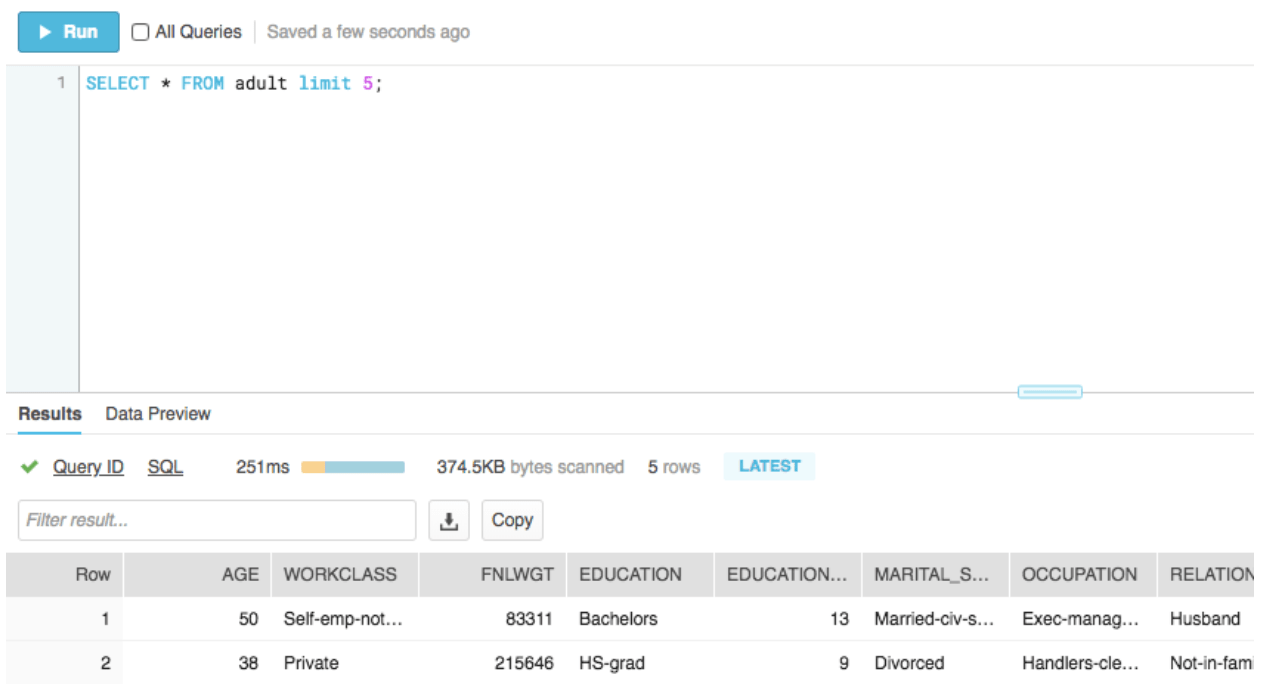
Task: Click the green success checkmark icon
Action: point(30,467)
